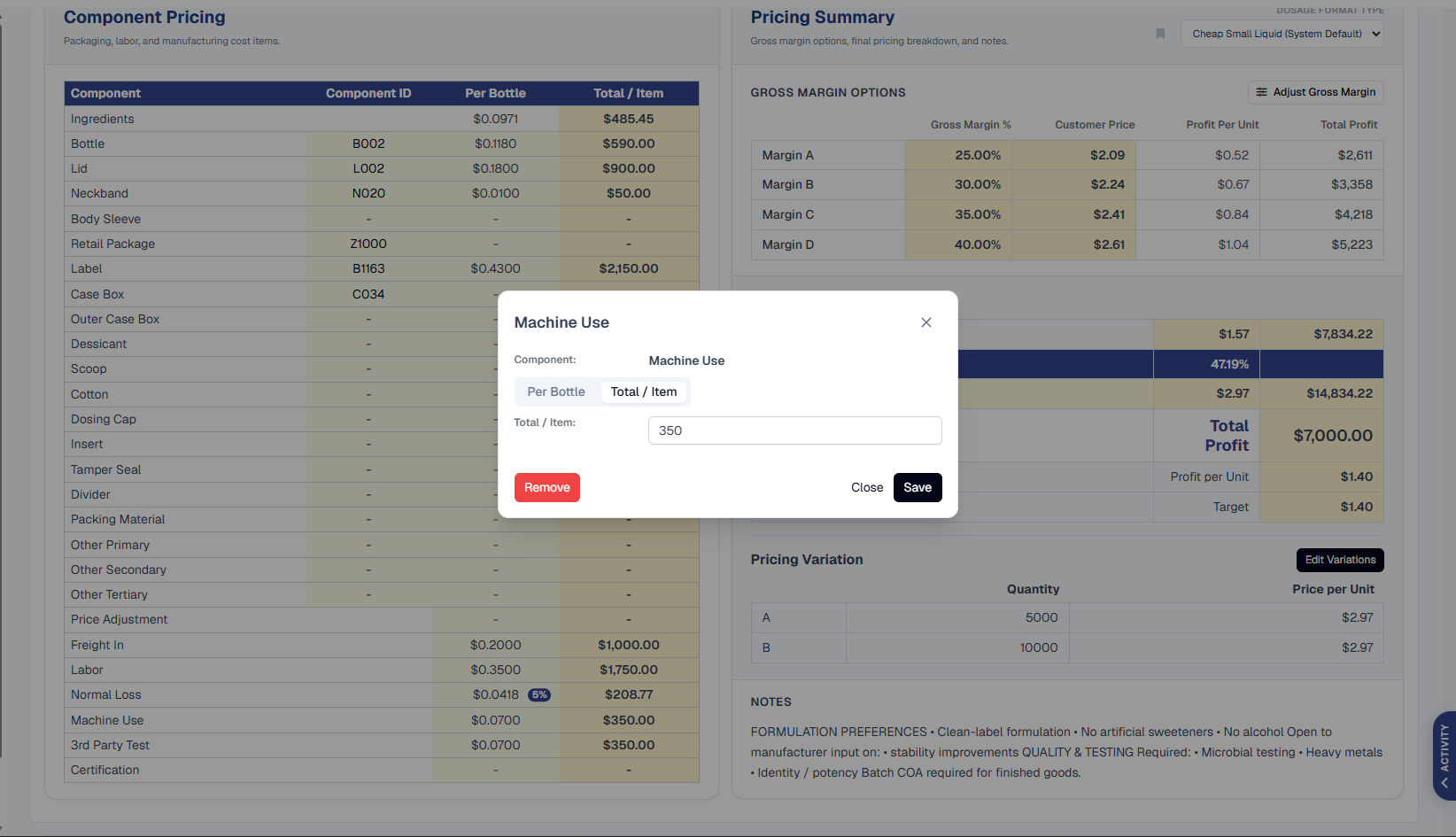Open the Dosage Format Type dropdown
1456x837 pixels.
click(1282, 34)
